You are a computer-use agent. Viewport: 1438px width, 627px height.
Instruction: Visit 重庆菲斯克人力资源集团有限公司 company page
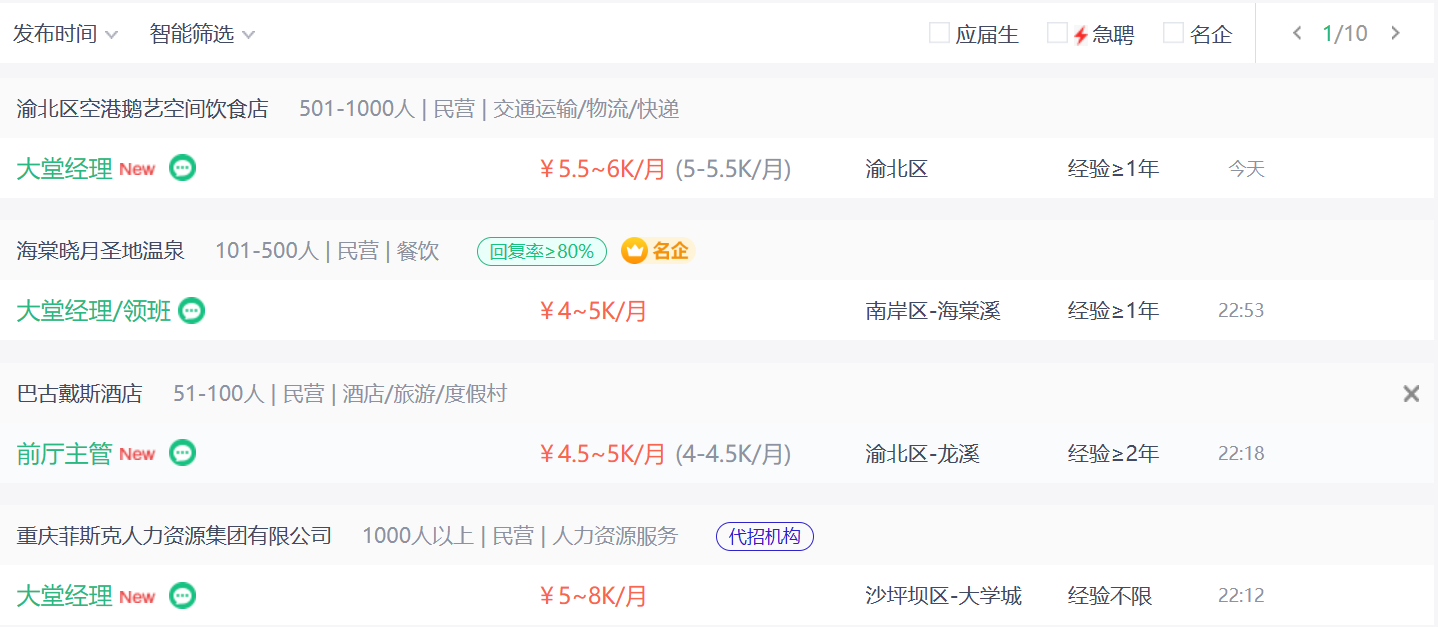tap(174, 536)
